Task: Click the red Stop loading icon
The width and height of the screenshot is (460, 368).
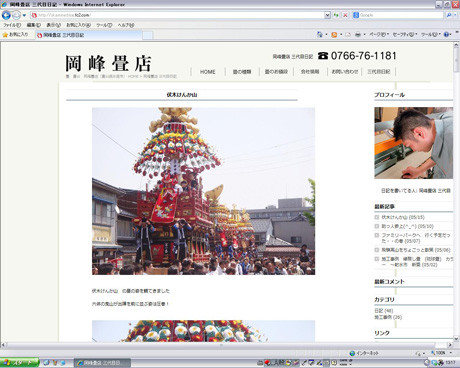Action: [345, 15]
